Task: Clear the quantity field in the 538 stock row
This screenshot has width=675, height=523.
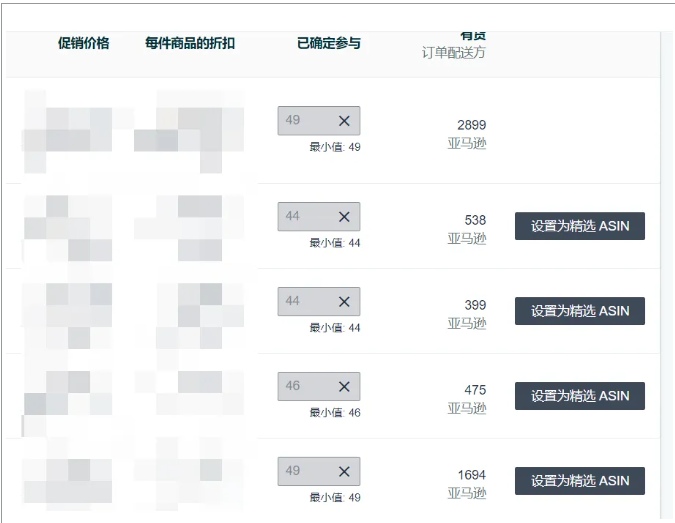Action: 344,217
